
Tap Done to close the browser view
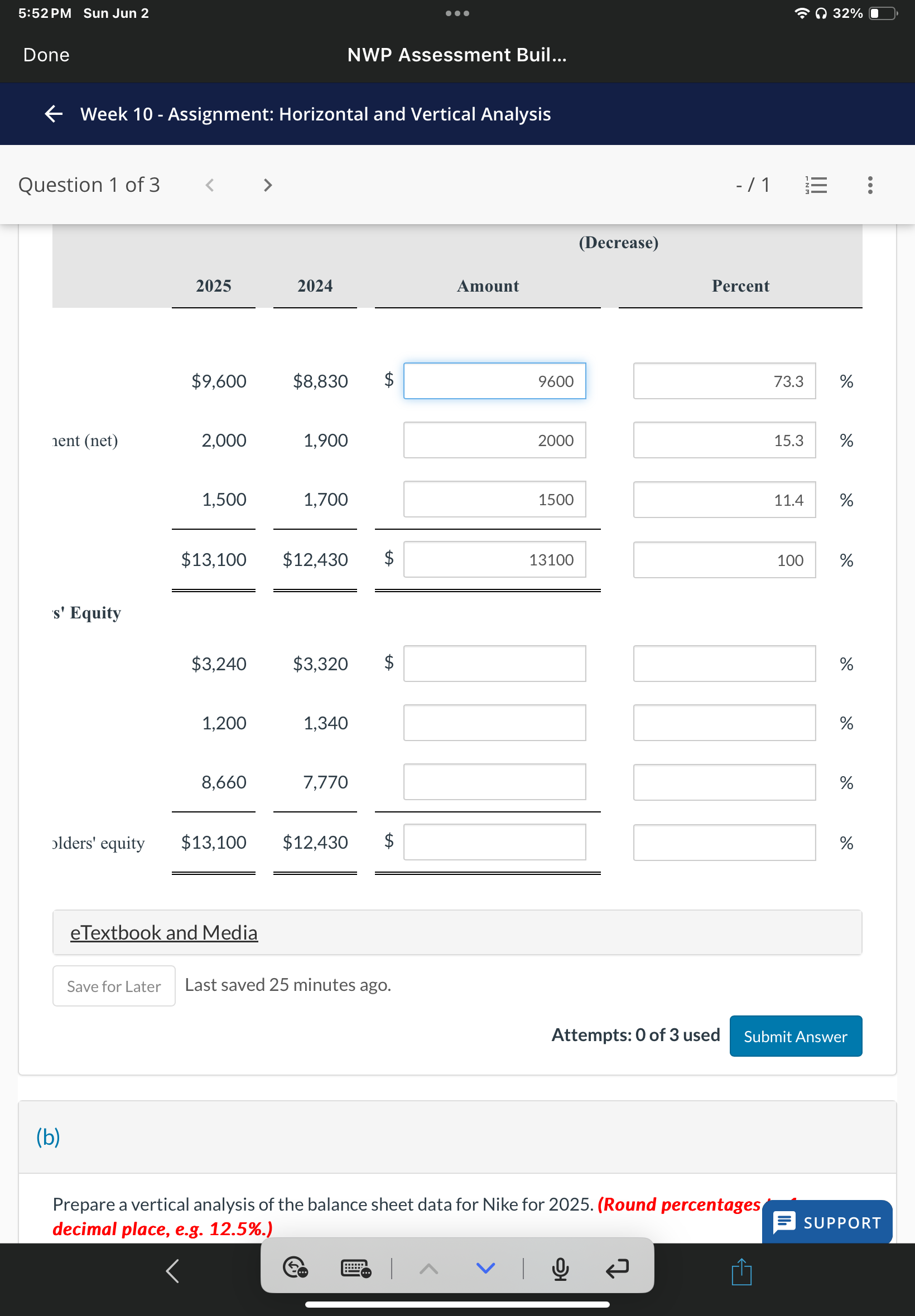tap(46, 55)
